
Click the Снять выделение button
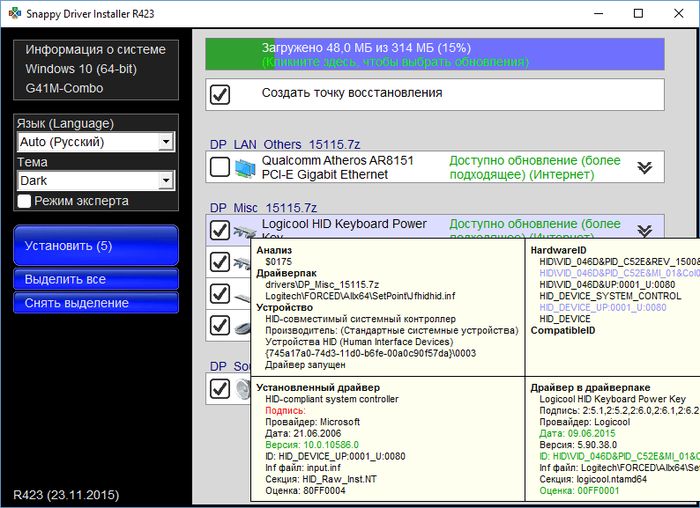(x=96, y=303)
